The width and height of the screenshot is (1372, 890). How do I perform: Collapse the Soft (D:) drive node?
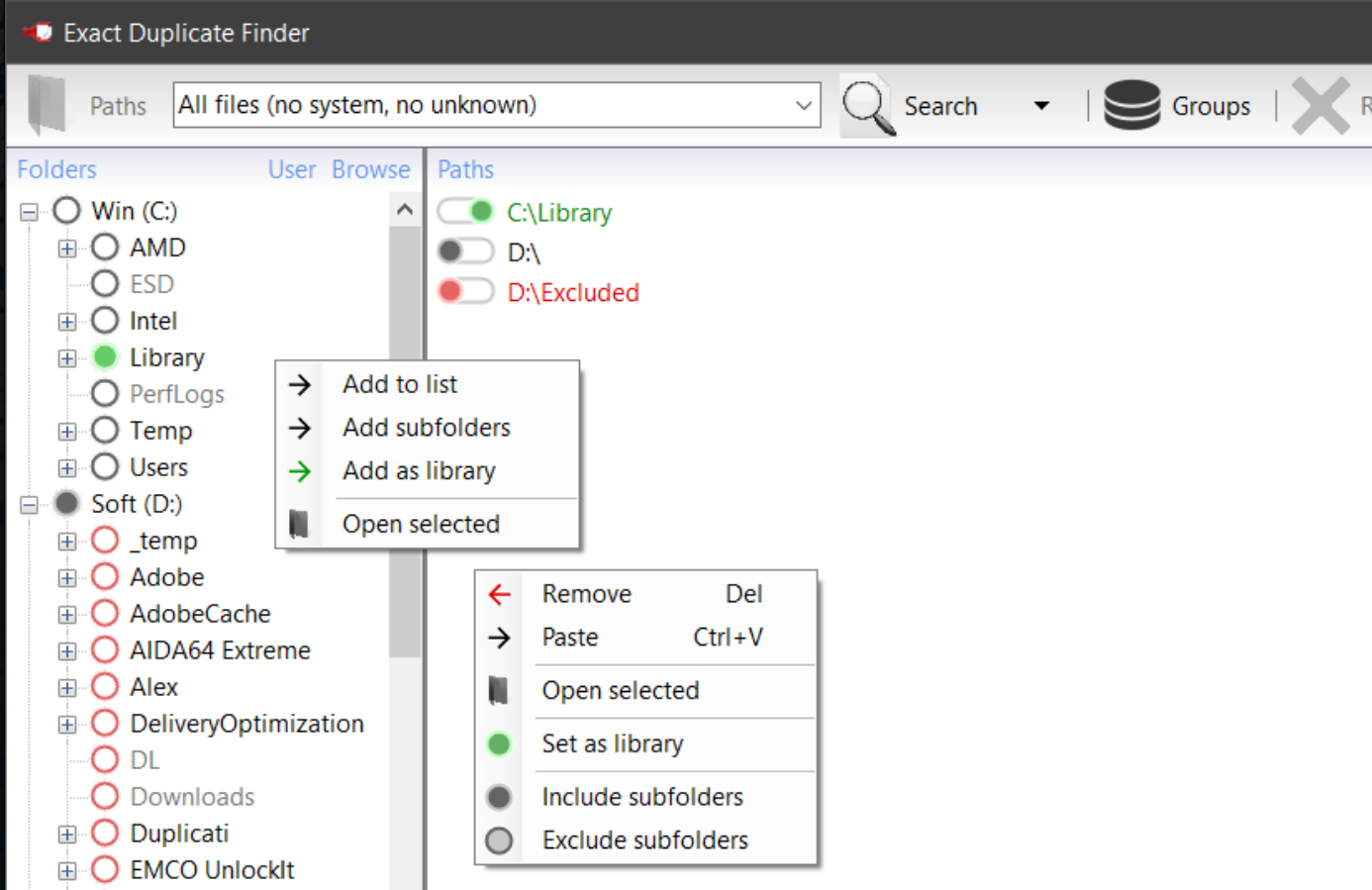point(29,503)
